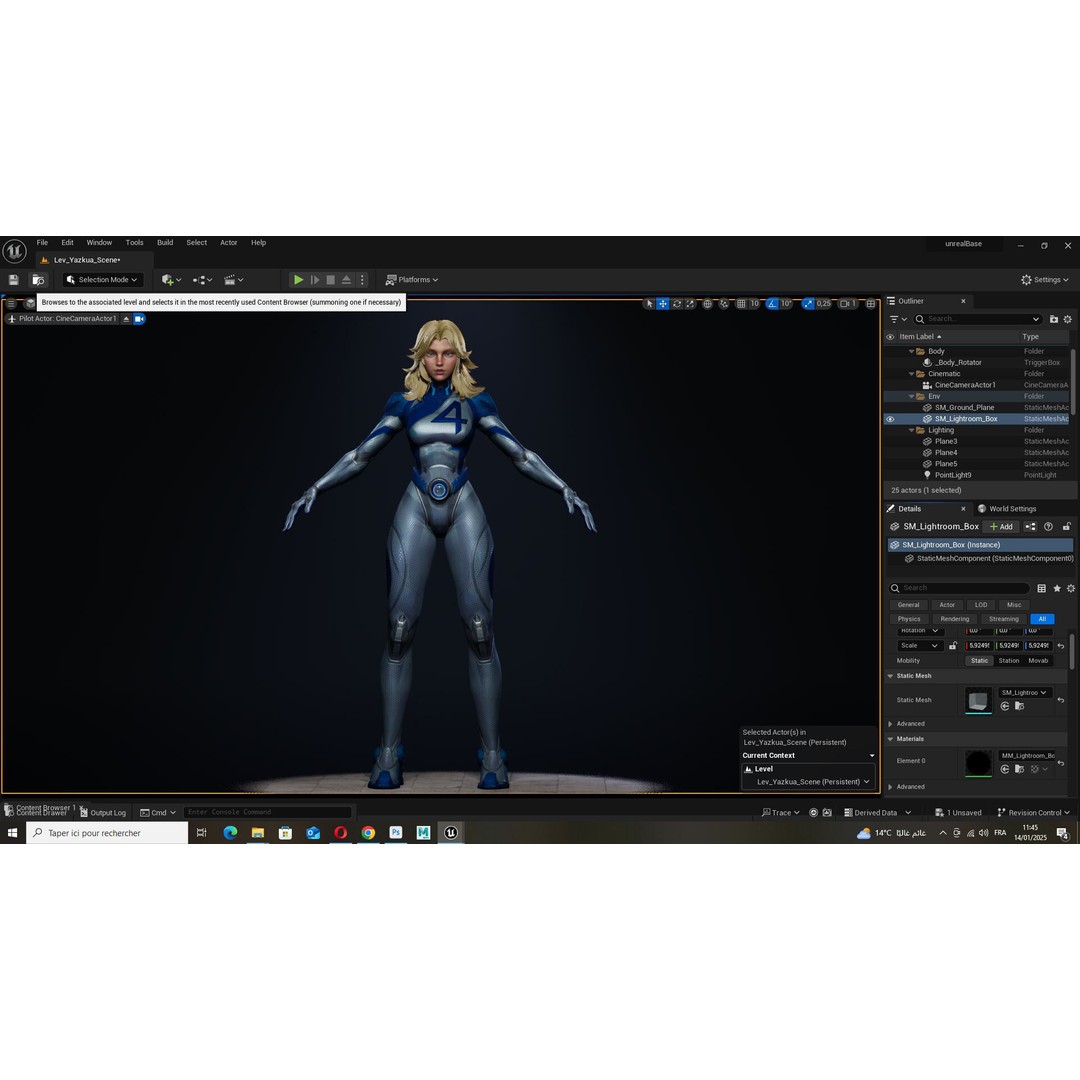Open viewport layout maximize icon

[871, 304]
